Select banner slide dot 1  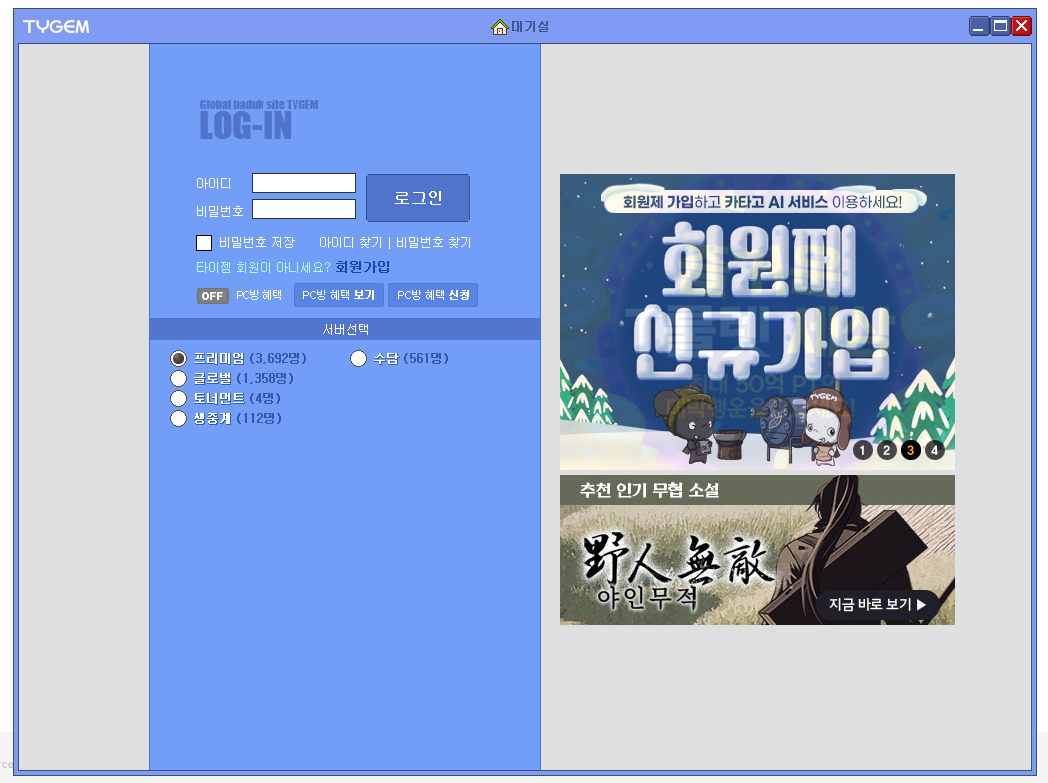(862, 450)
